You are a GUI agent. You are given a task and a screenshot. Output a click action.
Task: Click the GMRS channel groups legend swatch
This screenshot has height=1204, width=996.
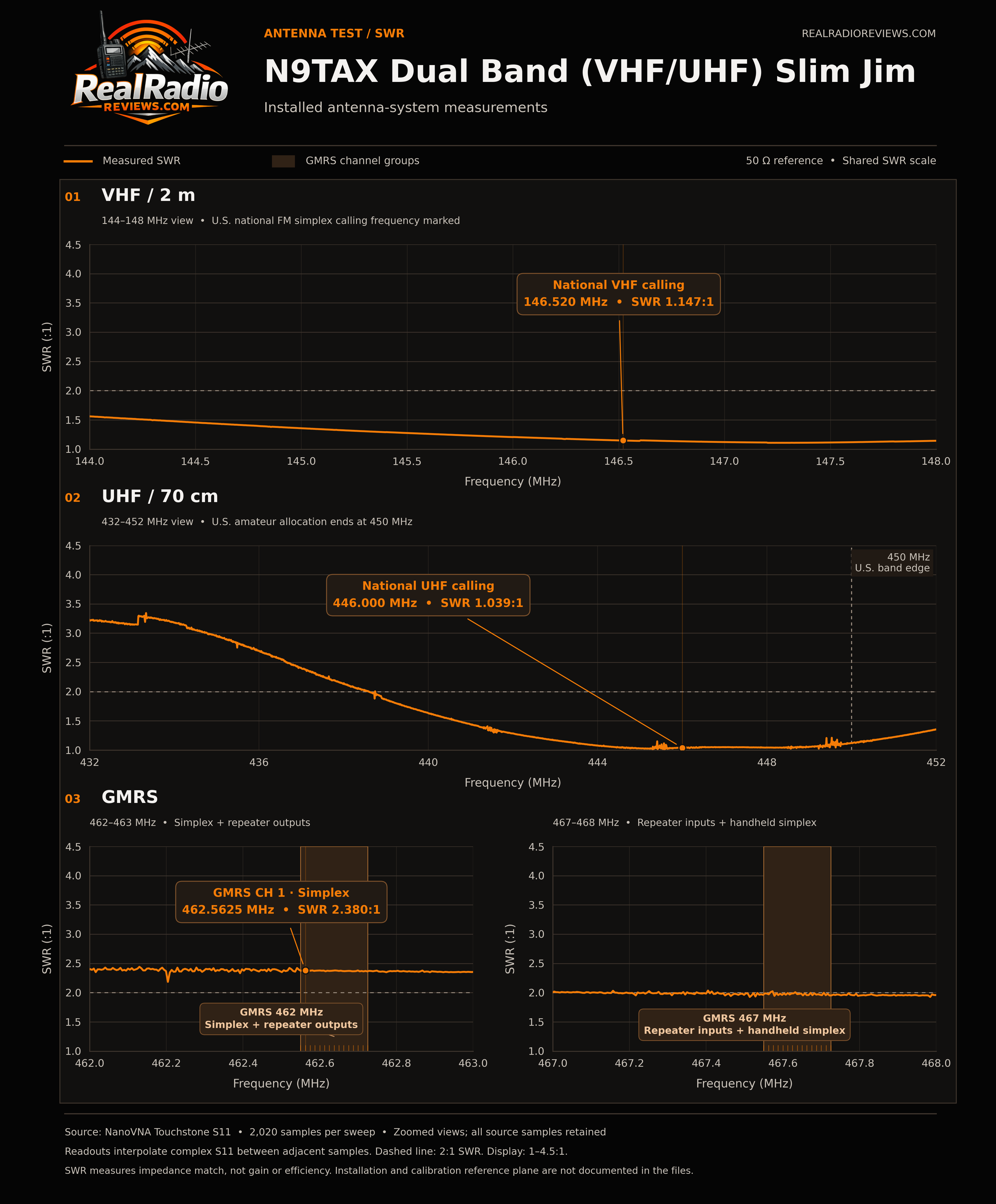coord(283,161)
